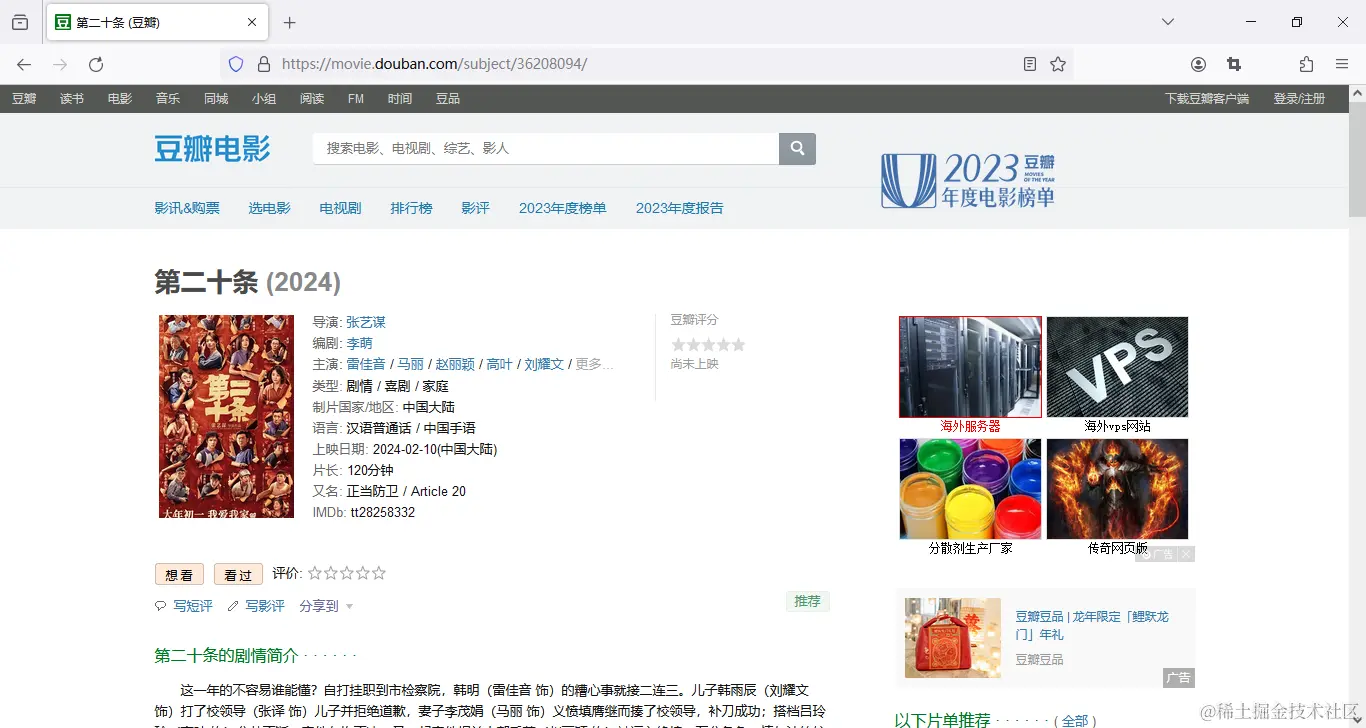Open the 2023 年度电影榜单 banner
The height and width of the screenshot is (728, 1366).
click(967, 181)
